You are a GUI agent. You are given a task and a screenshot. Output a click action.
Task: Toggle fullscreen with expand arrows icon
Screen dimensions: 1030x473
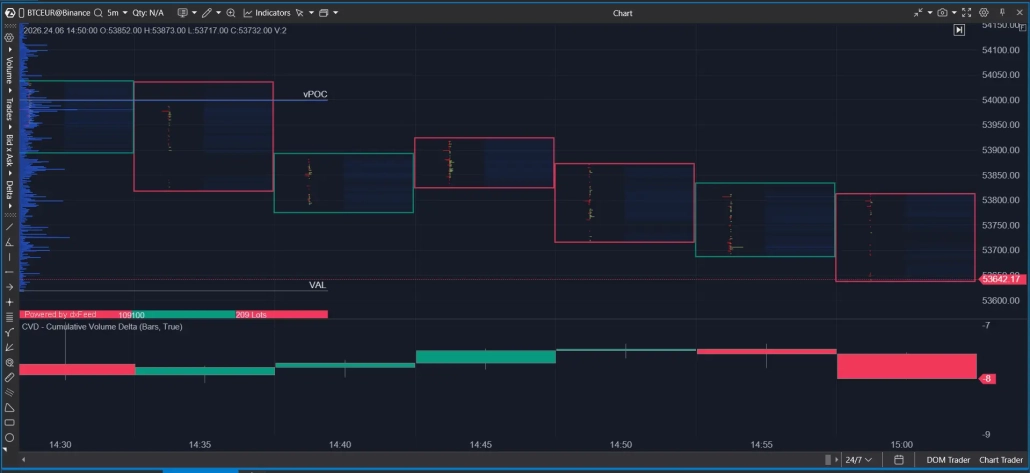click(x=966, y=12)
